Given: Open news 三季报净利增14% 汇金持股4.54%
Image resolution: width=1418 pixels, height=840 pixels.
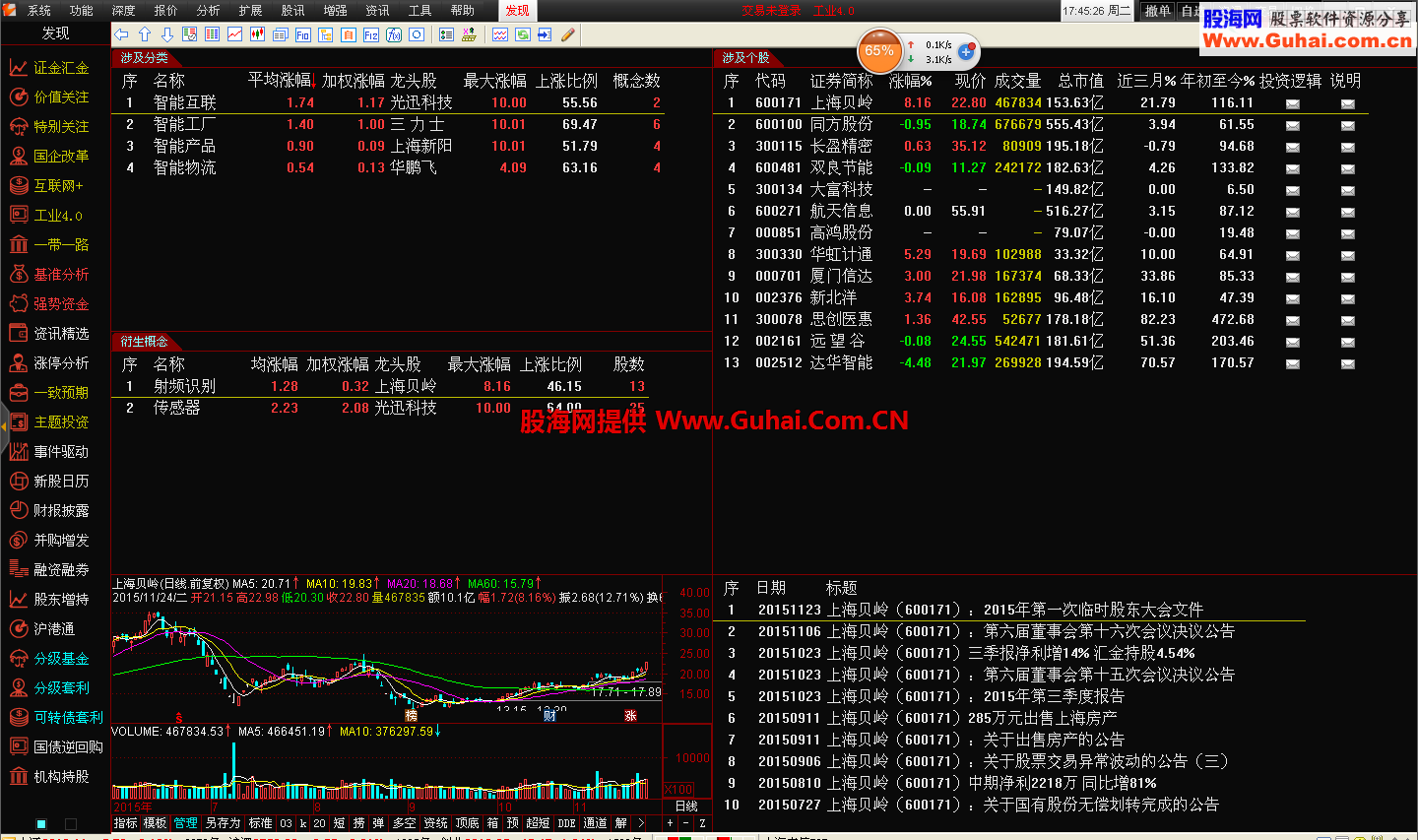Looking at the screenshot, I should click(x=1082, y=654).
